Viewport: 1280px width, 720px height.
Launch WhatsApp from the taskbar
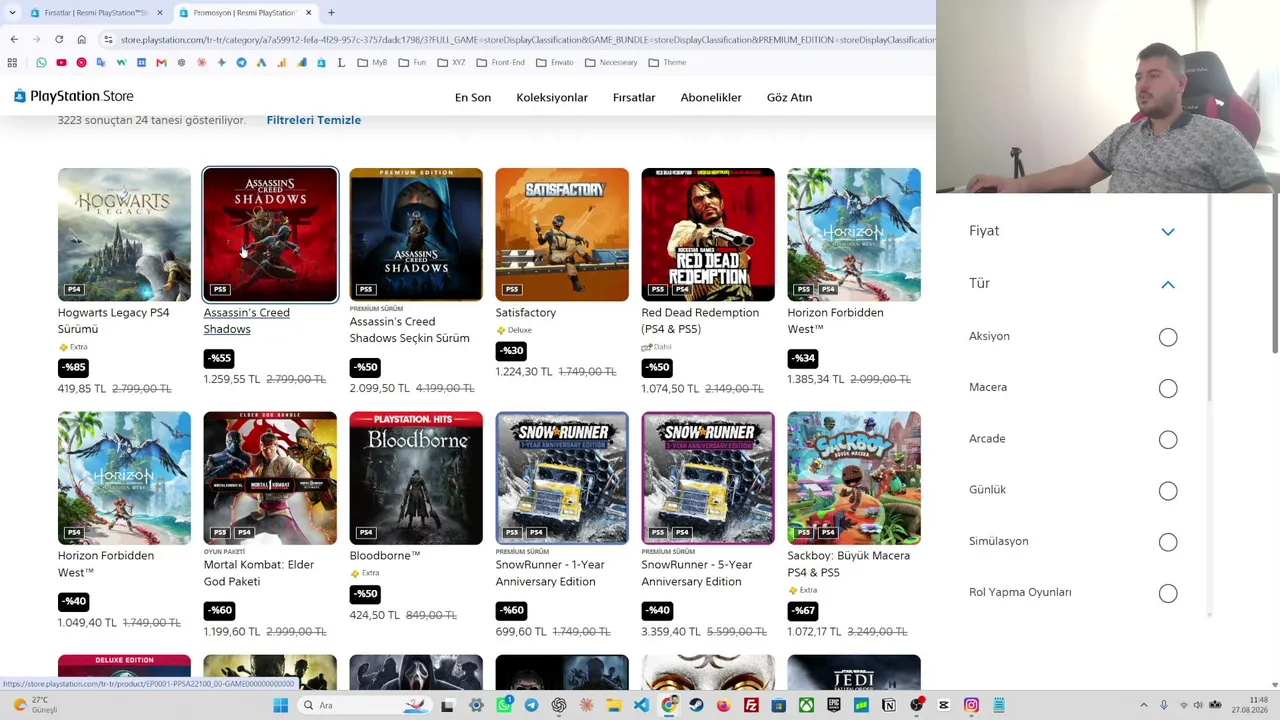[x=504, y=705]
